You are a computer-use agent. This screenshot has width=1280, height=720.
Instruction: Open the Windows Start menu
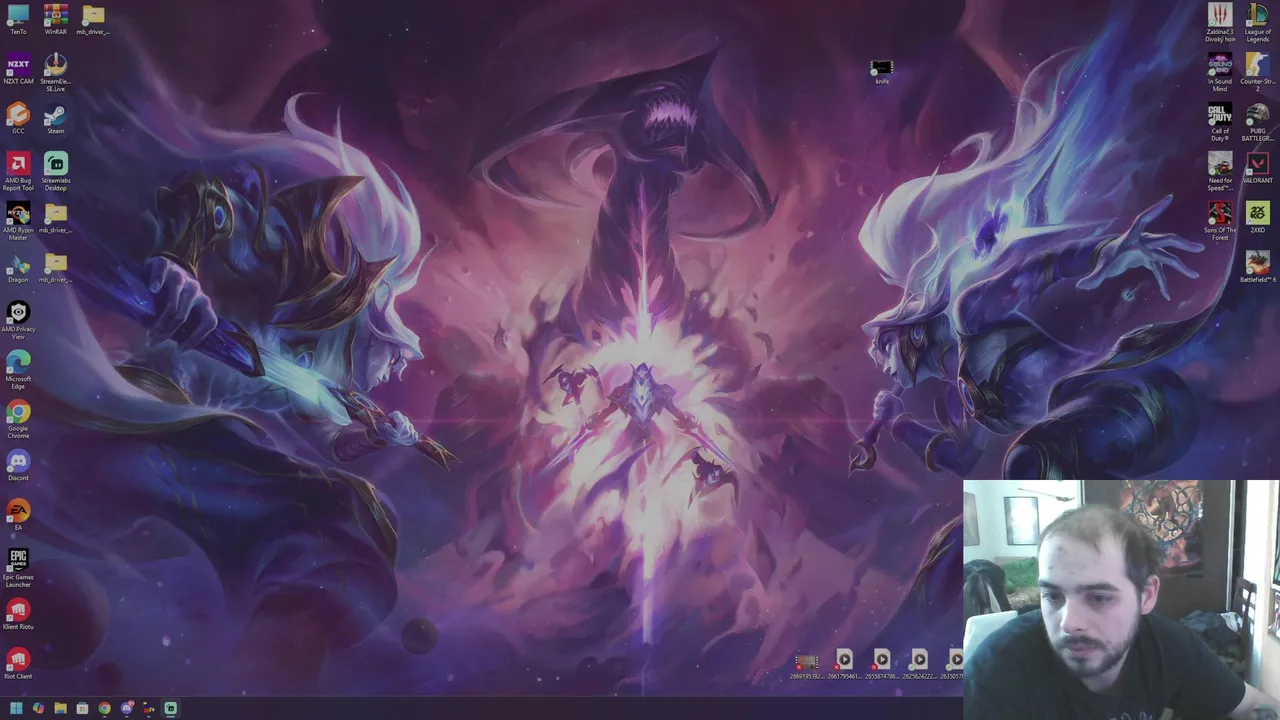[16, 709]
